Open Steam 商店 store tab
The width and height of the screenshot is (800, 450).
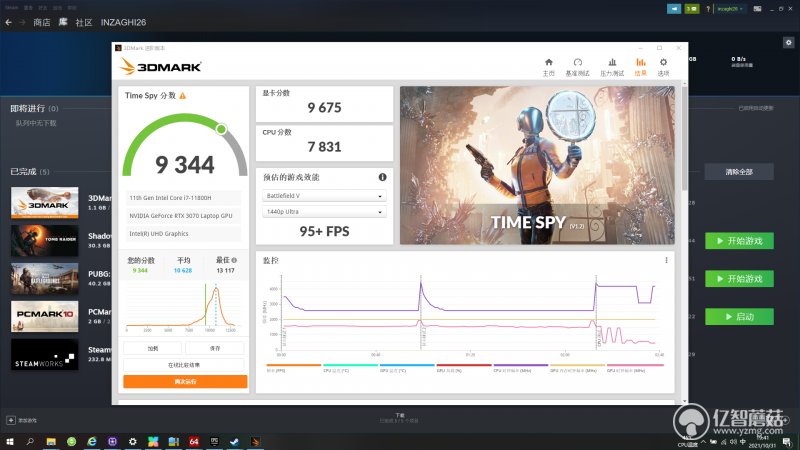[x=42, y=22]
